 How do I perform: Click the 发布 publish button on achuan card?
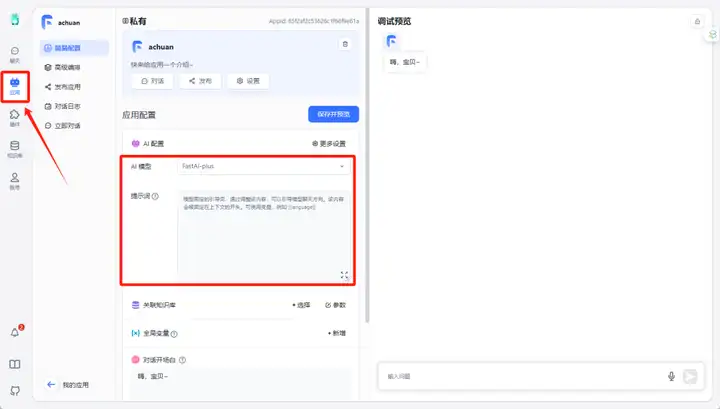click(x=200, y=81)
